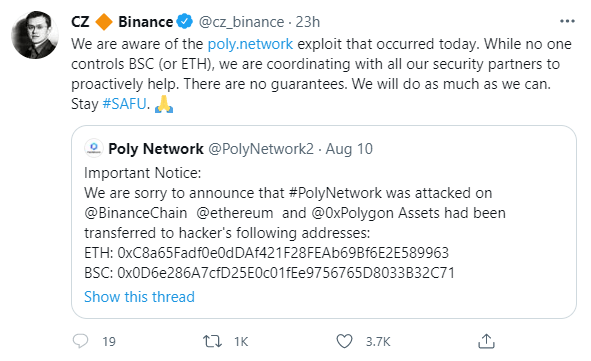
Task: Click the ETH hacker address text
Action: pos(283,253)
